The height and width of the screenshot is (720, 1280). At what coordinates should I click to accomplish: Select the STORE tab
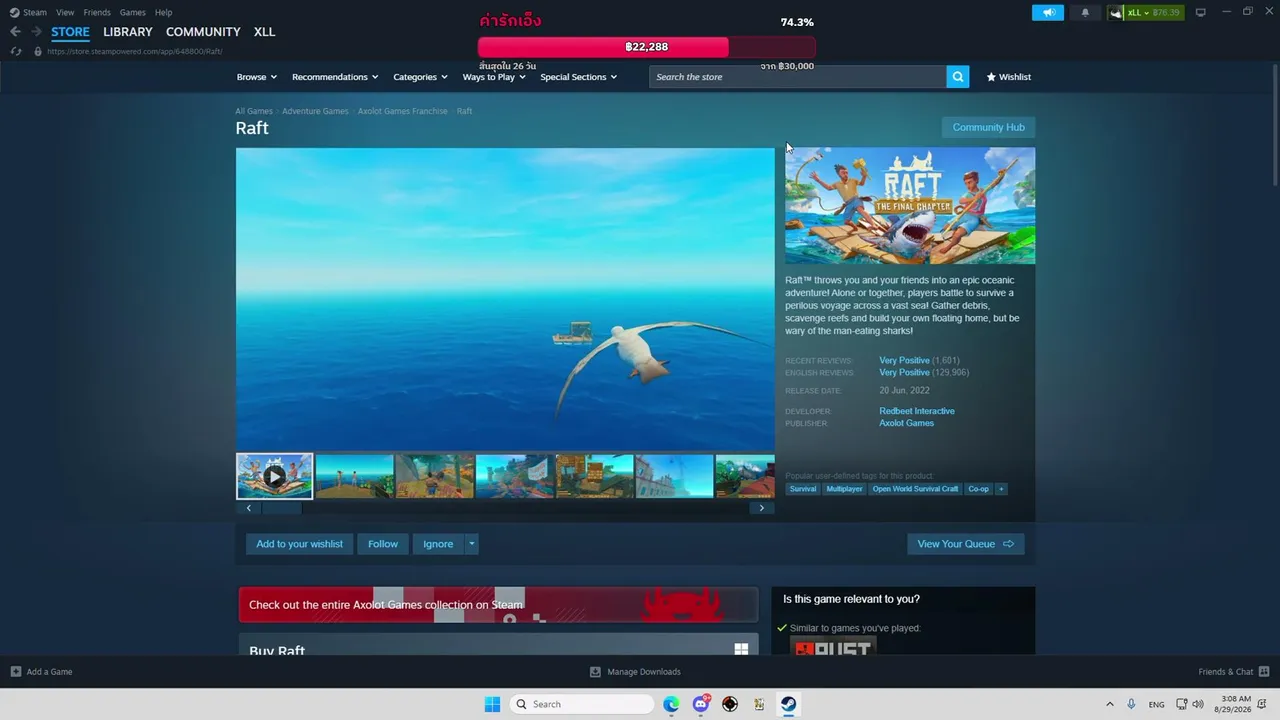tap(70, 32)
